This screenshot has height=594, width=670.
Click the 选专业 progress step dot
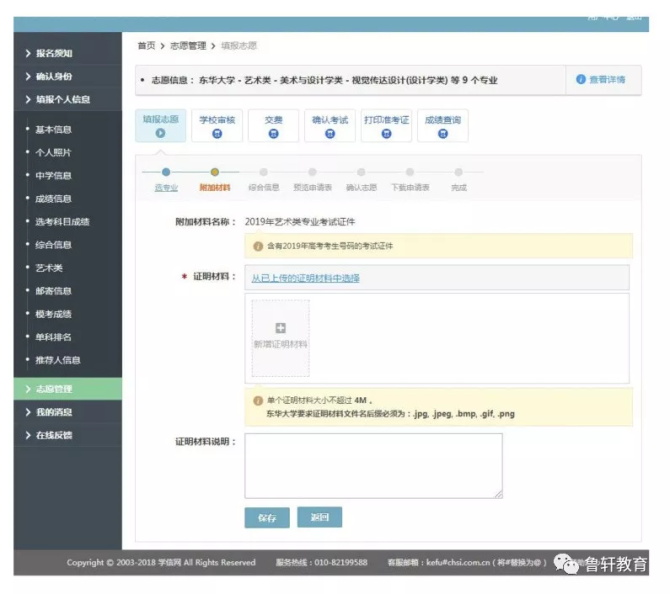click(x=166, y=172)
